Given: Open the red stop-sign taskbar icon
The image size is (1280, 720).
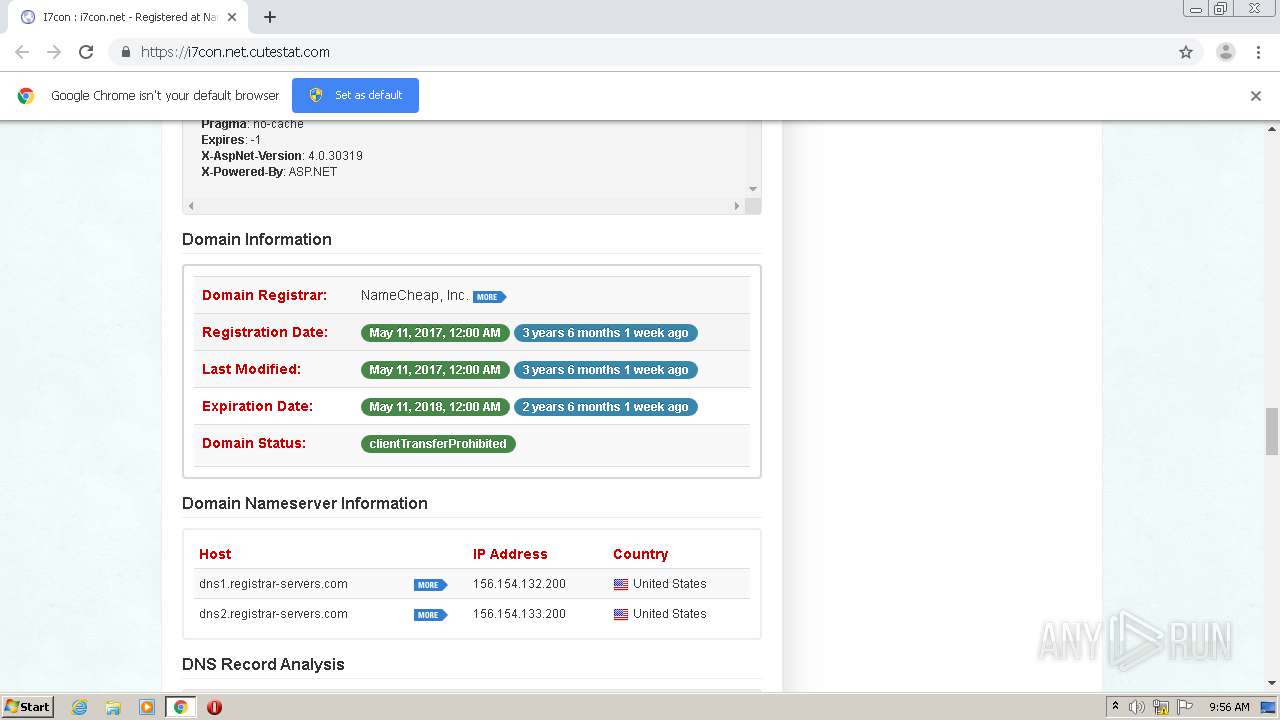Looking at the screenshot, I should [x=214, y=707].
